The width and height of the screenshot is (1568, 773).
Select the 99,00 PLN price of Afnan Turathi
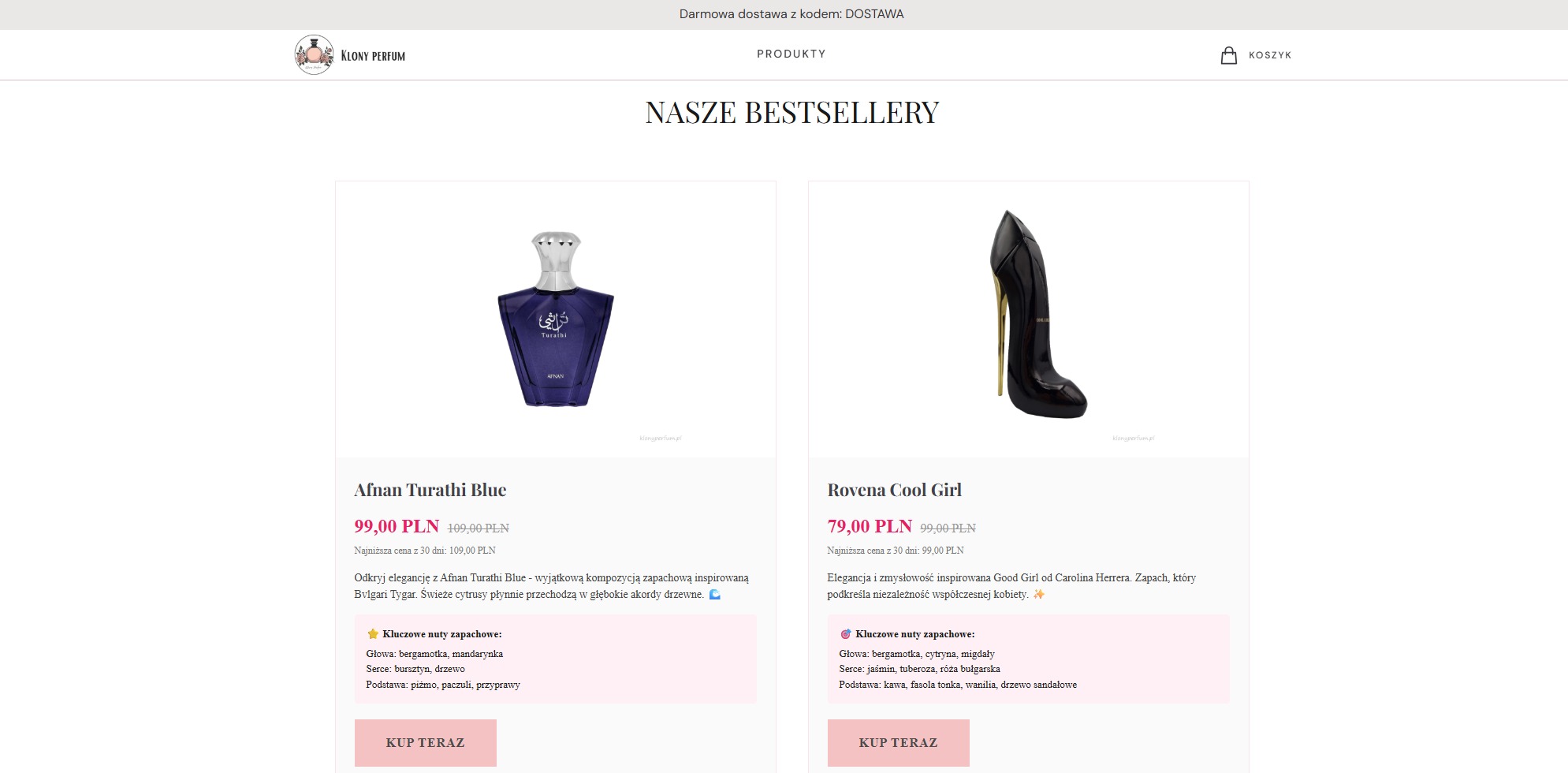pos(397,525)
